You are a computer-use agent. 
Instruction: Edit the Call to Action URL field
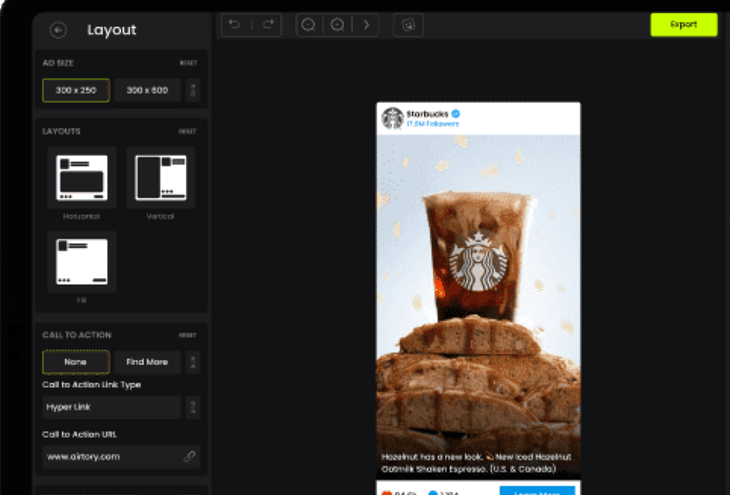click(x=121, y=457)
